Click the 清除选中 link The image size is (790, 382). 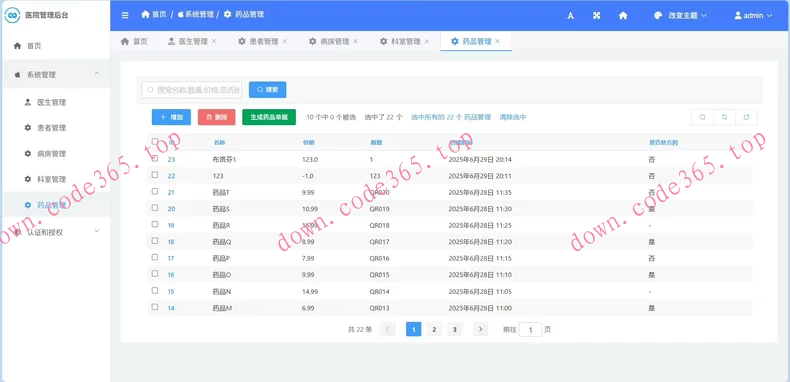tap(513, 117)
